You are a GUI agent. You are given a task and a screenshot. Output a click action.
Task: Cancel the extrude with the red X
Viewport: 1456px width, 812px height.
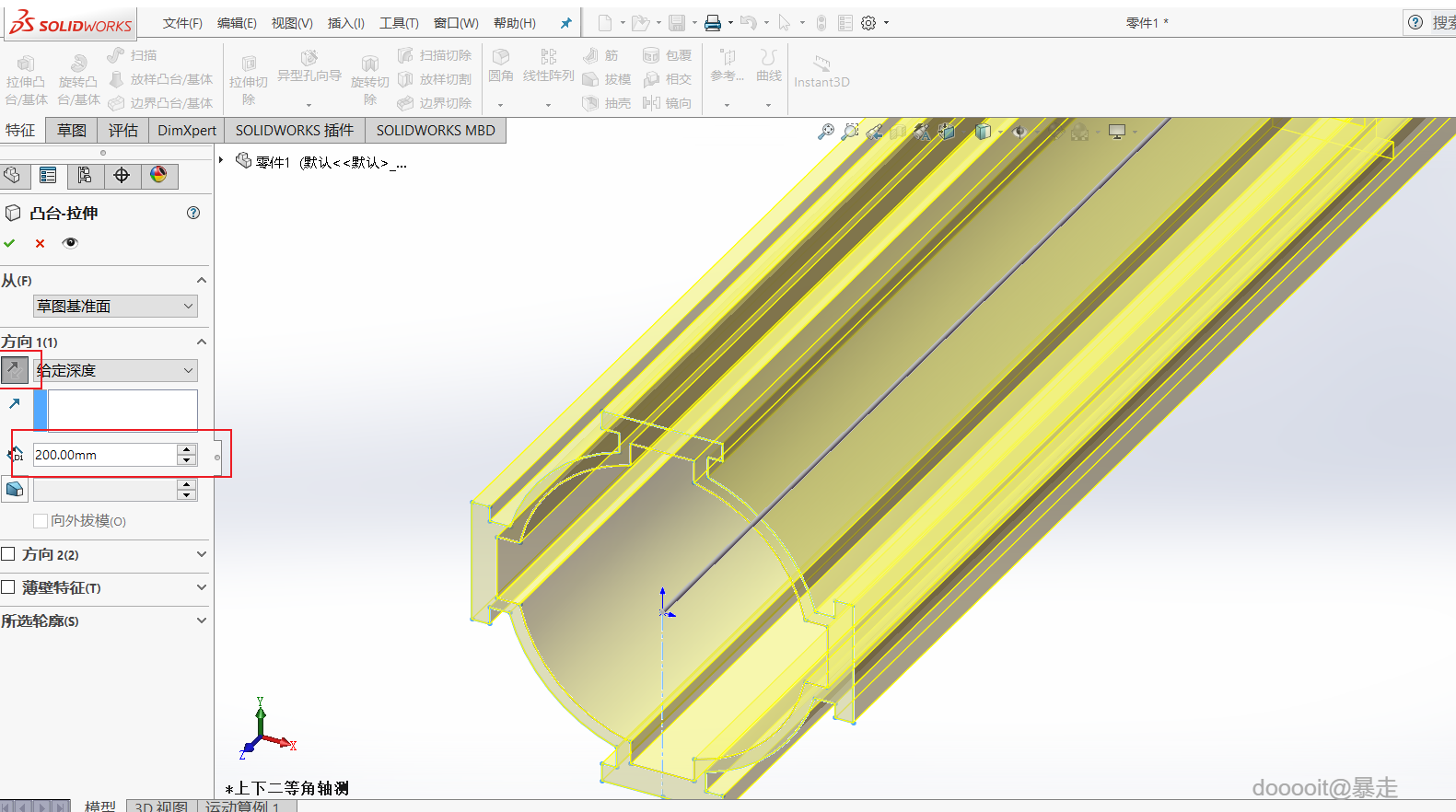(x=40, y=243)
